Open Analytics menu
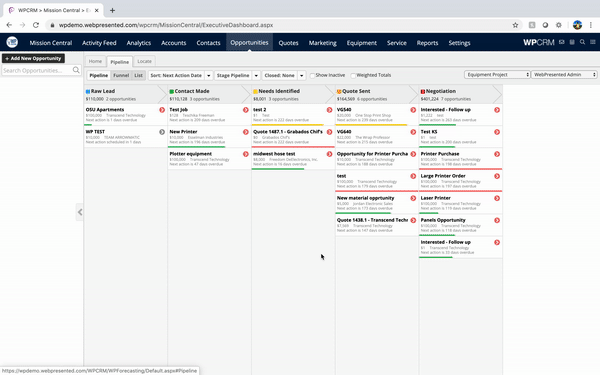The width and height of the screenshot is (600, 375). click(139, 43)
